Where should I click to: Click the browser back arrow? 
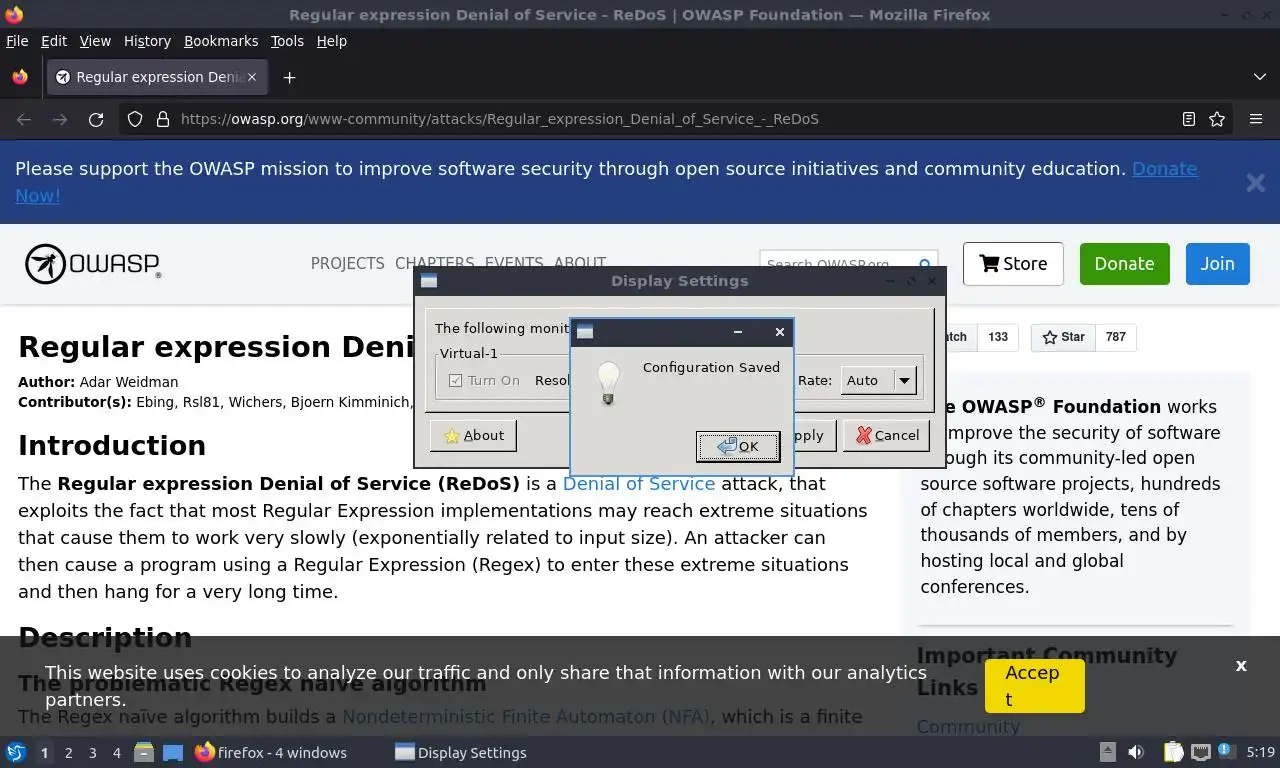tap(24, 119)
